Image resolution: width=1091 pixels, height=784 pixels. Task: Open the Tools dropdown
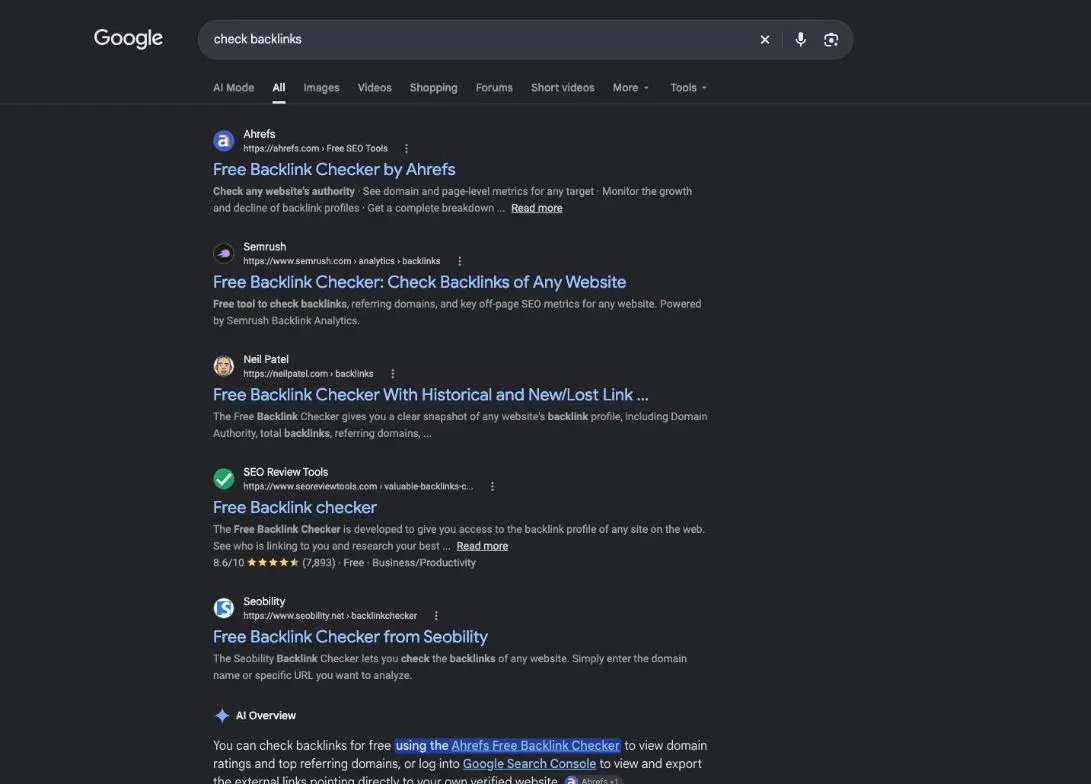click(688, 88)
